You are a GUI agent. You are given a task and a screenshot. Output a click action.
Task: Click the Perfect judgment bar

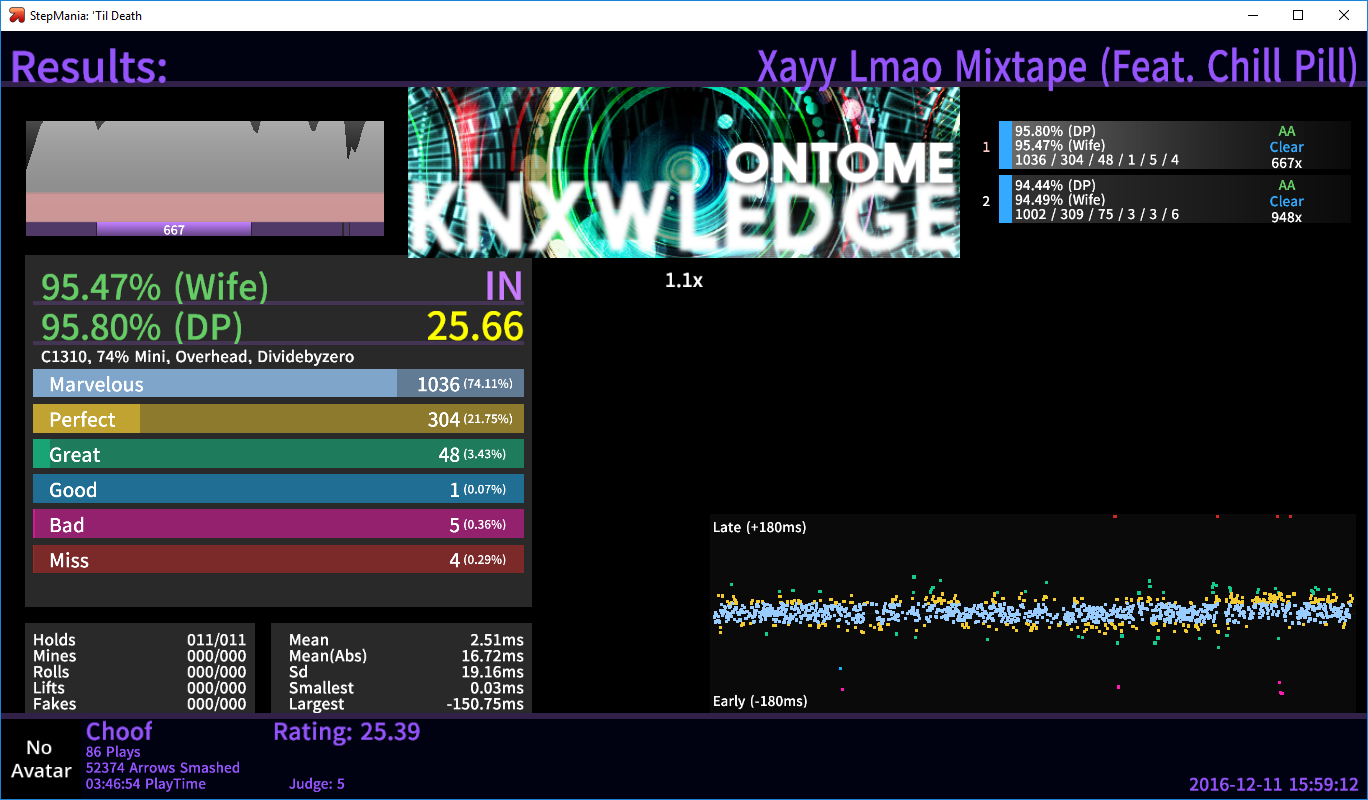point(278,419)
